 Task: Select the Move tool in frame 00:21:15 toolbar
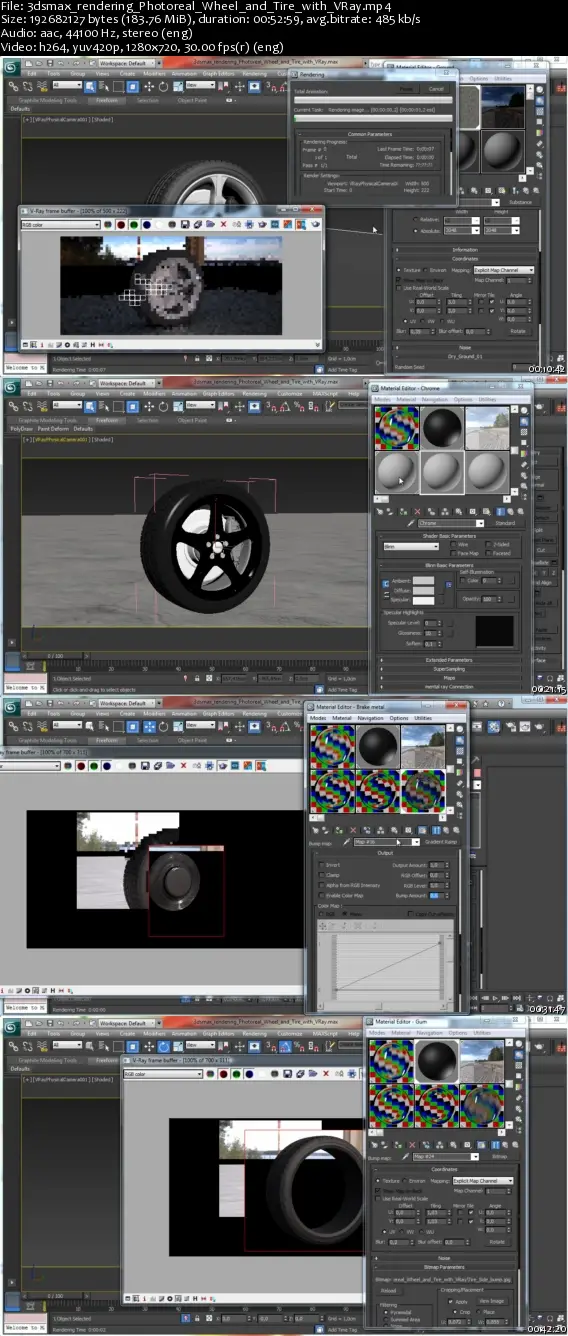(x=148, y=407)
